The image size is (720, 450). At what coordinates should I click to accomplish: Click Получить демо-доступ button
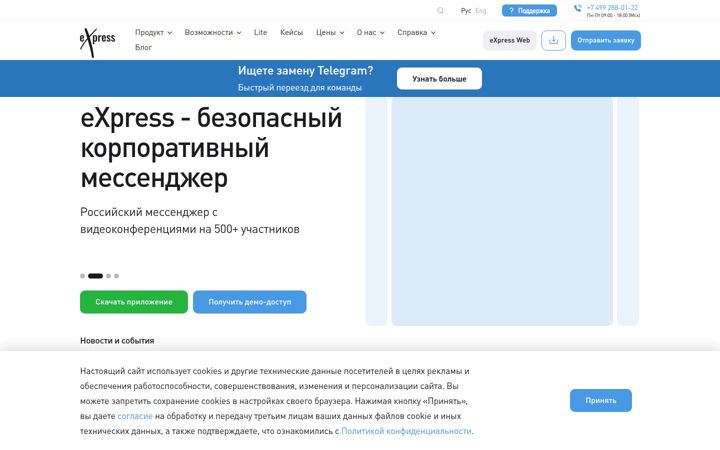249,302
